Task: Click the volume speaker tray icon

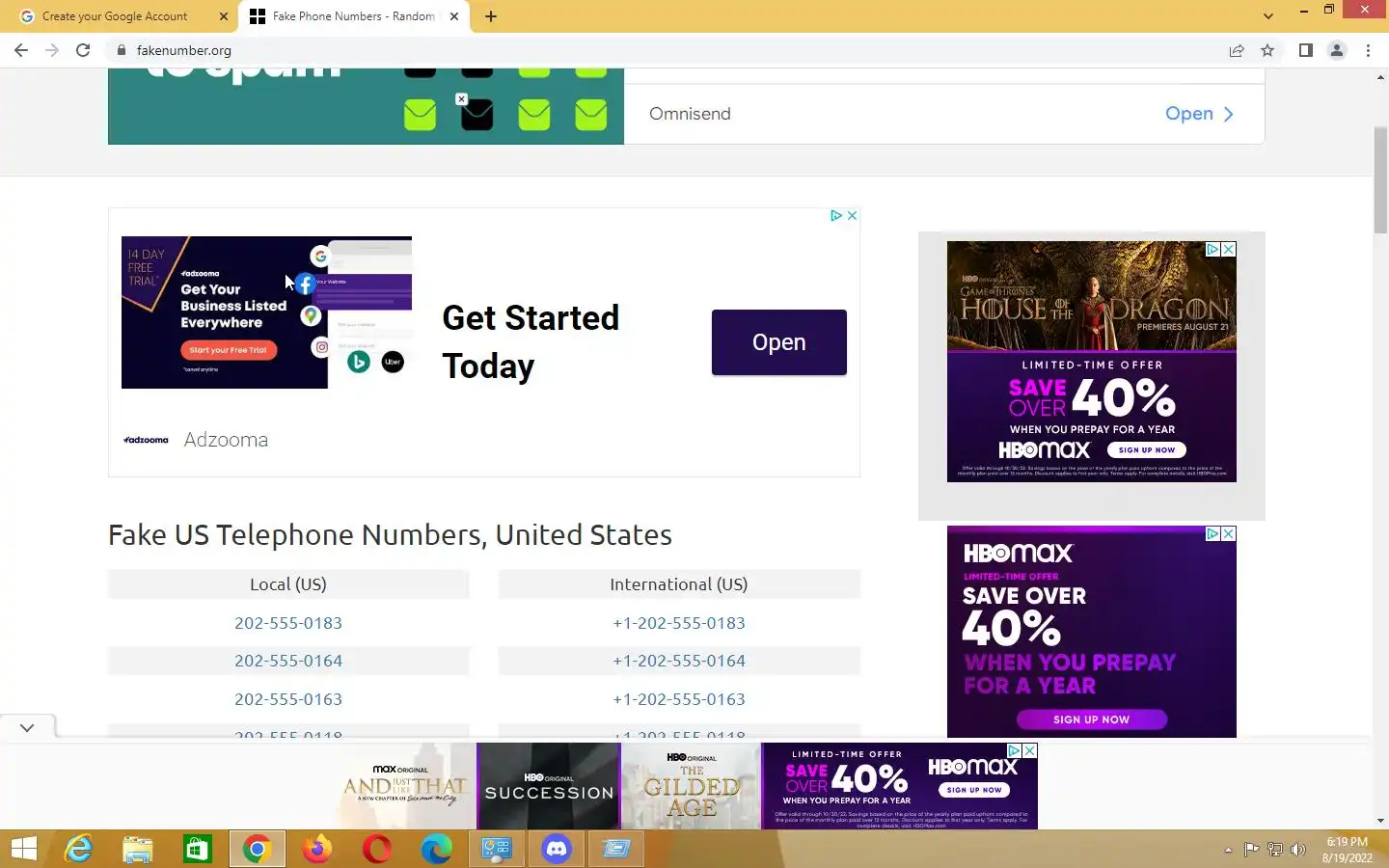Action: coord(1298,850)
